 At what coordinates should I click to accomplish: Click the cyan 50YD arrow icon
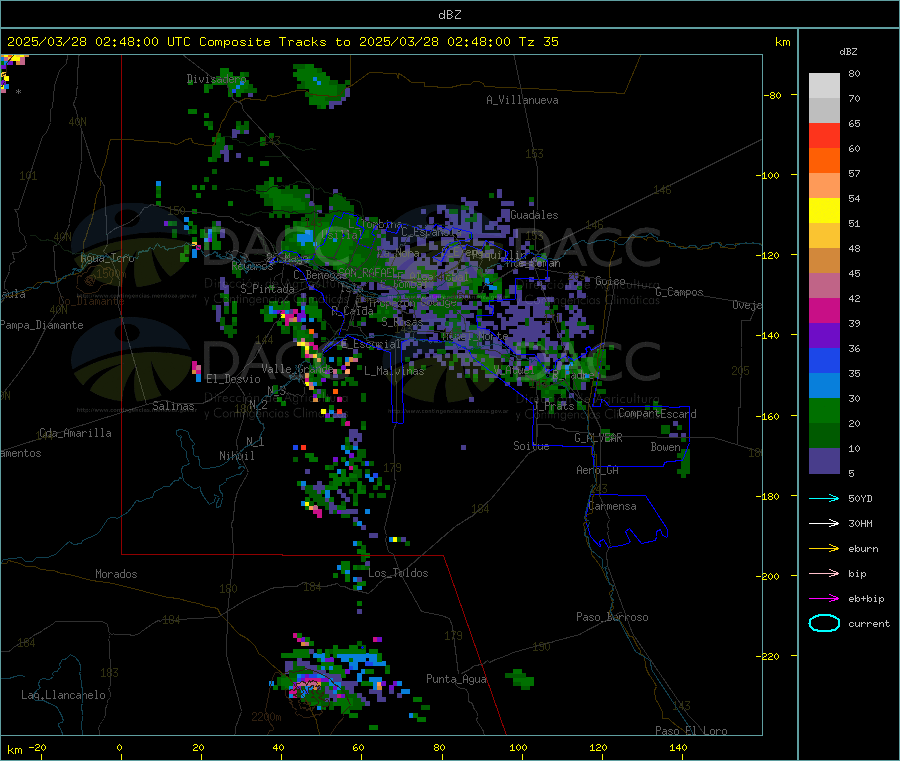[x=824, y=498]
